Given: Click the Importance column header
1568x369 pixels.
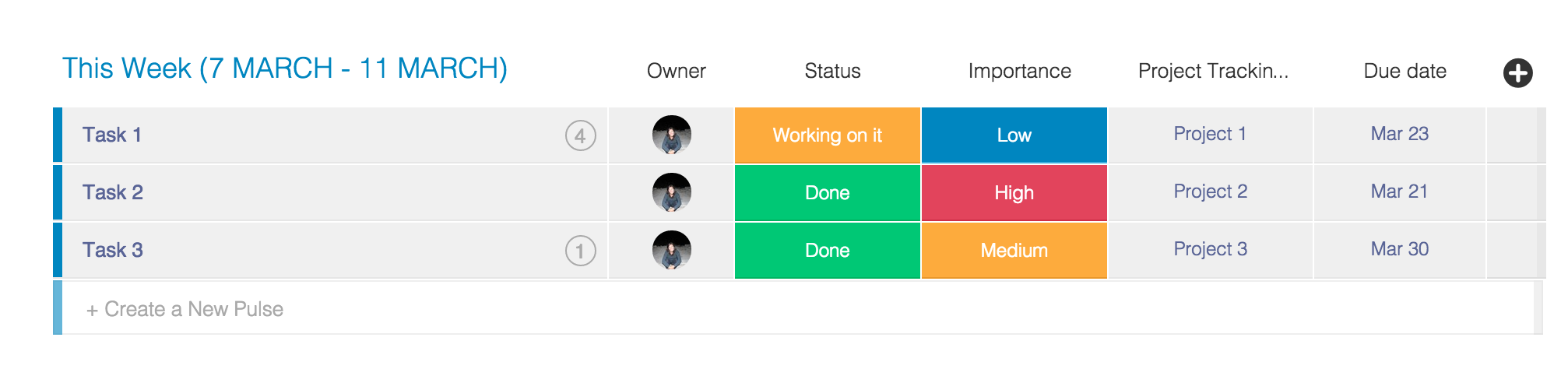Looking at the screenshot, I should pyautogui.click(x=1019, y=71).
